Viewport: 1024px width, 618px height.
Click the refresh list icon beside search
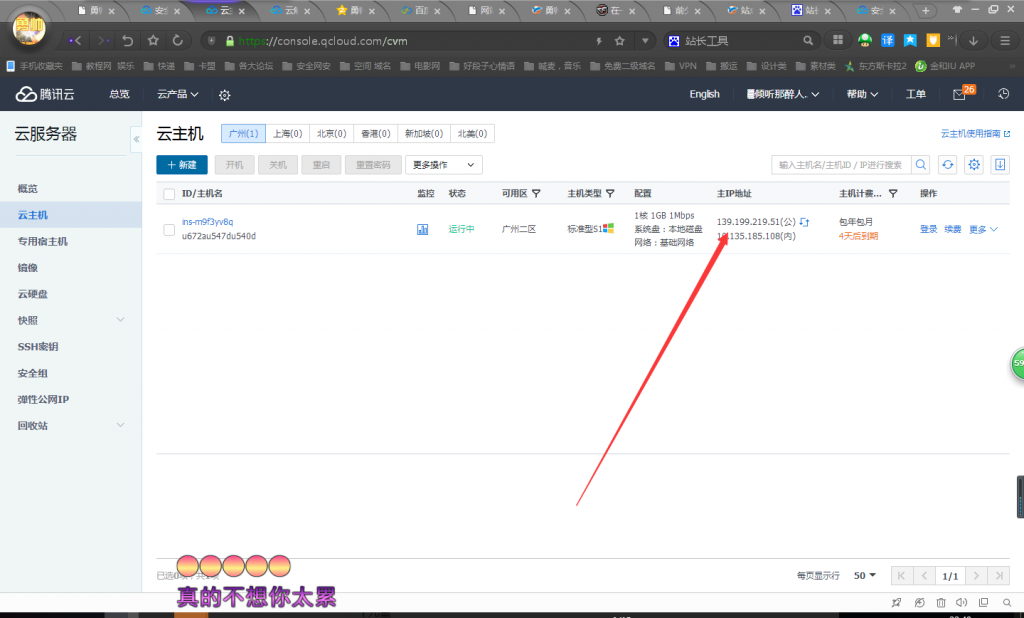click(x=947, y=165)
